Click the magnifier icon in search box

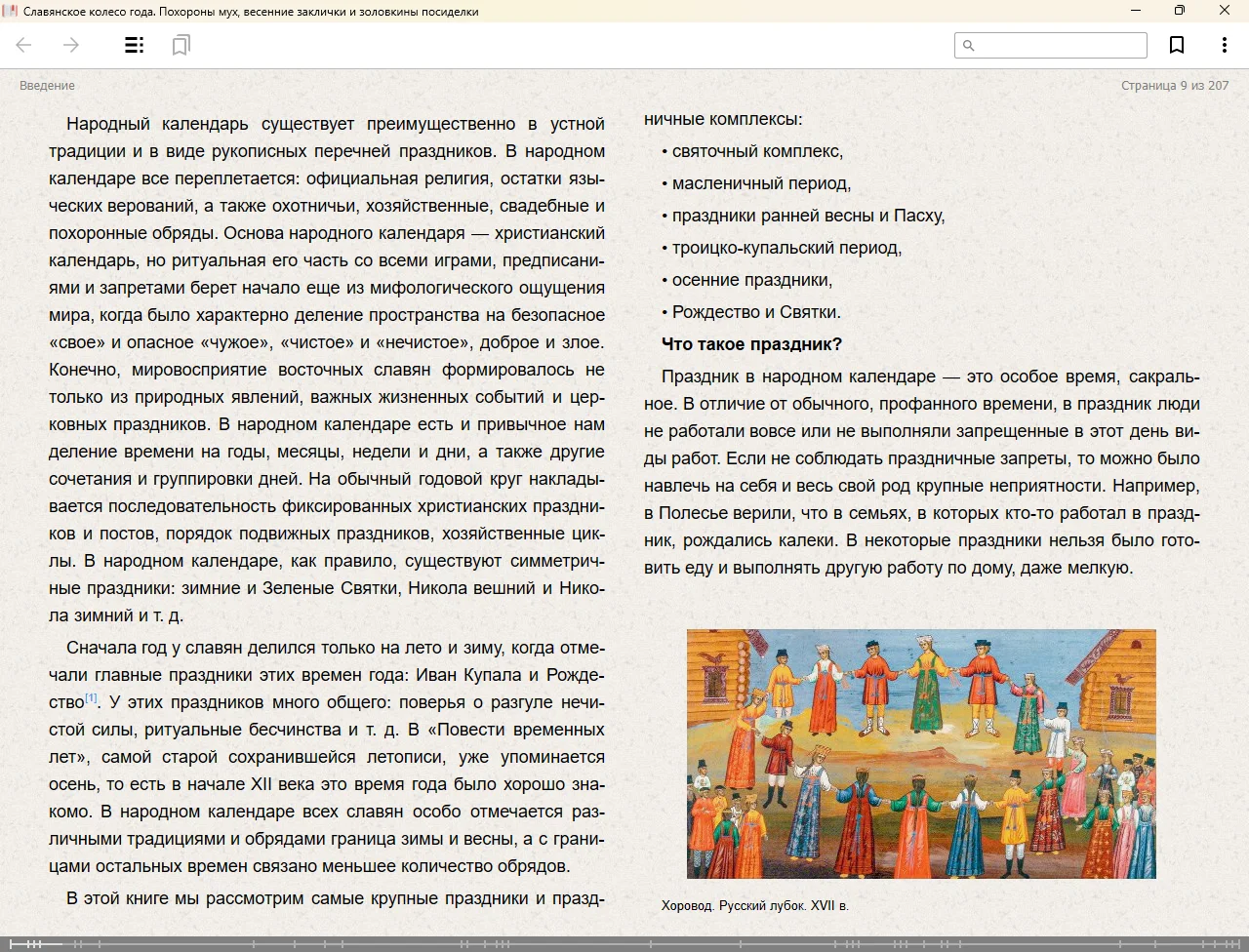968,45
